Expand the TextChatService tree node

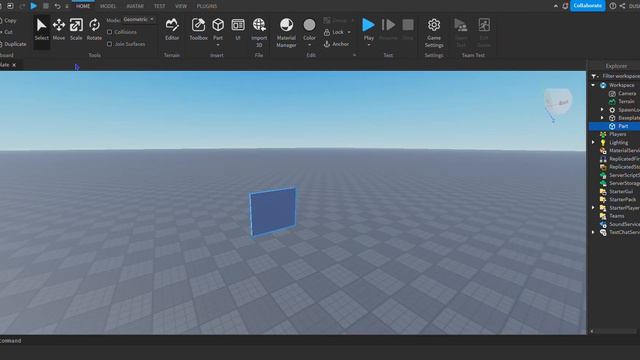coord(593,232)
